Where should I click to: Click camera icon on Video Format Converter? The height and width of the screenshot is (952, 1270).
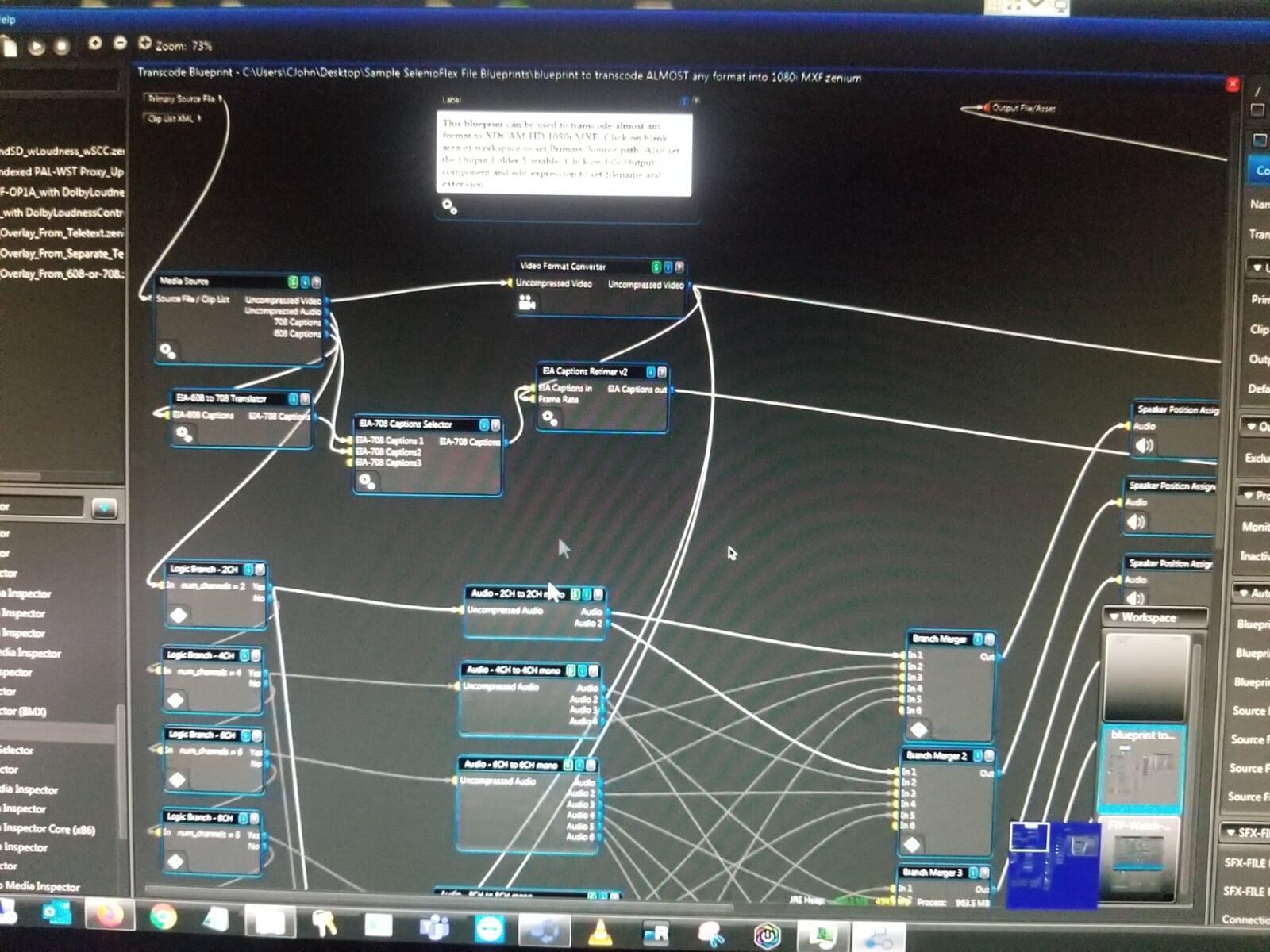526,302
